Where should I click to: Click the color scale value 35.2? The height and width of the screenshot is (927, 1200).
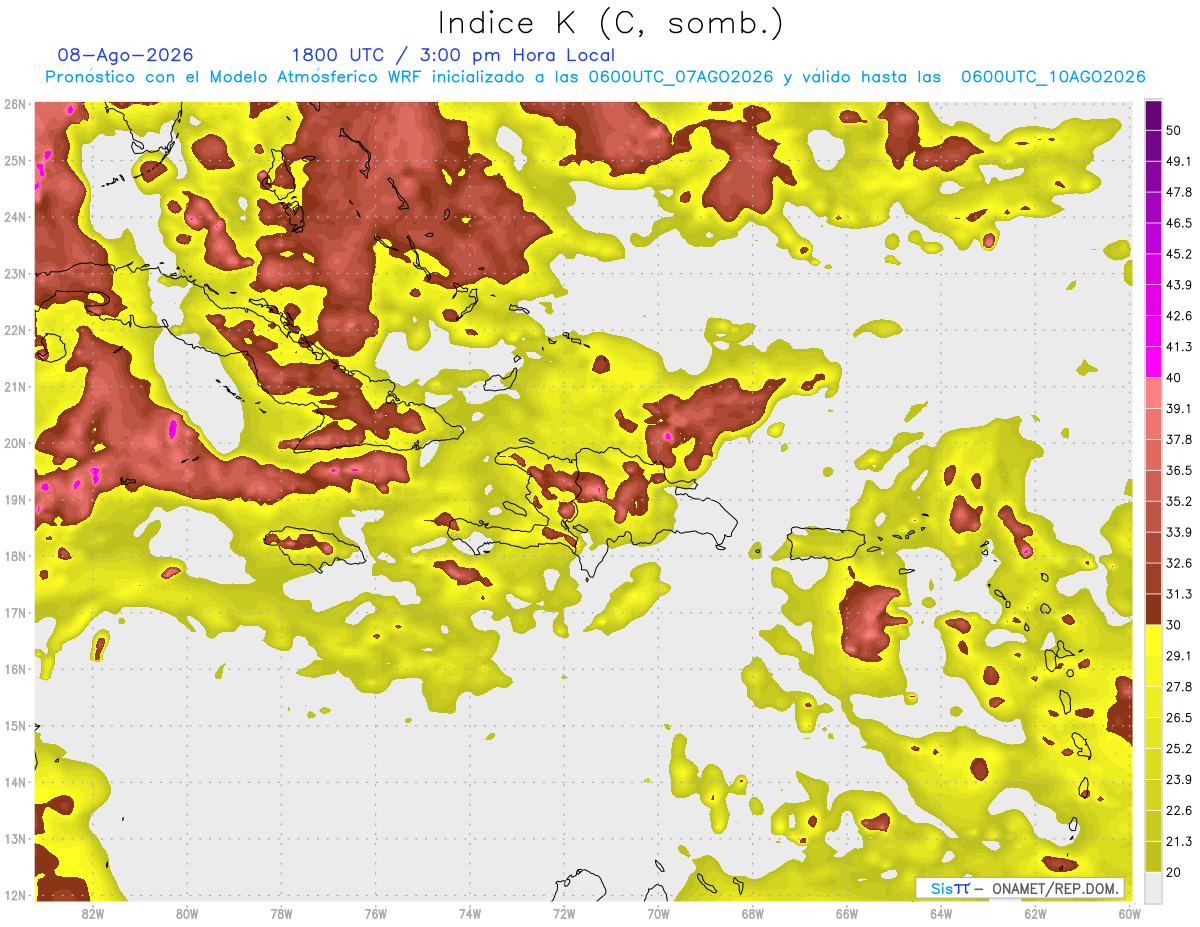coord(1179,502)
